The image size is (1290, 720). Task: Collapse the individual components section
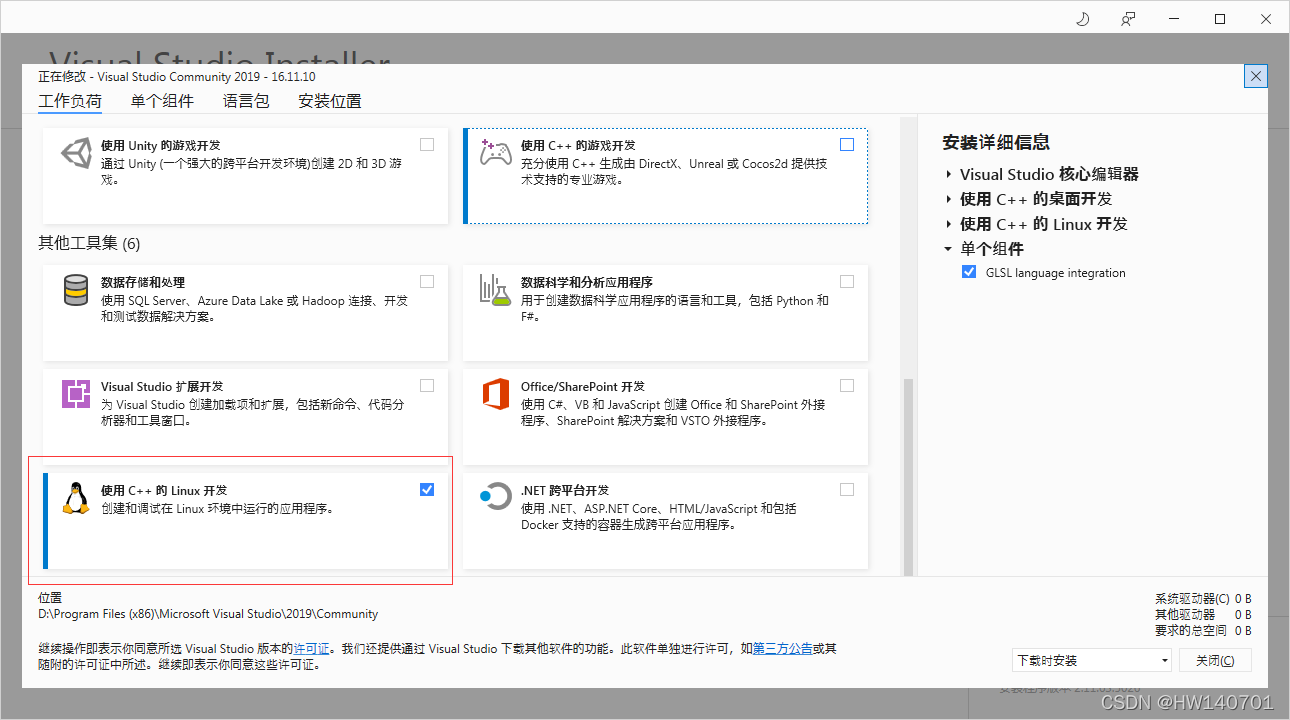pyautogui.click(x=948, y=249)
